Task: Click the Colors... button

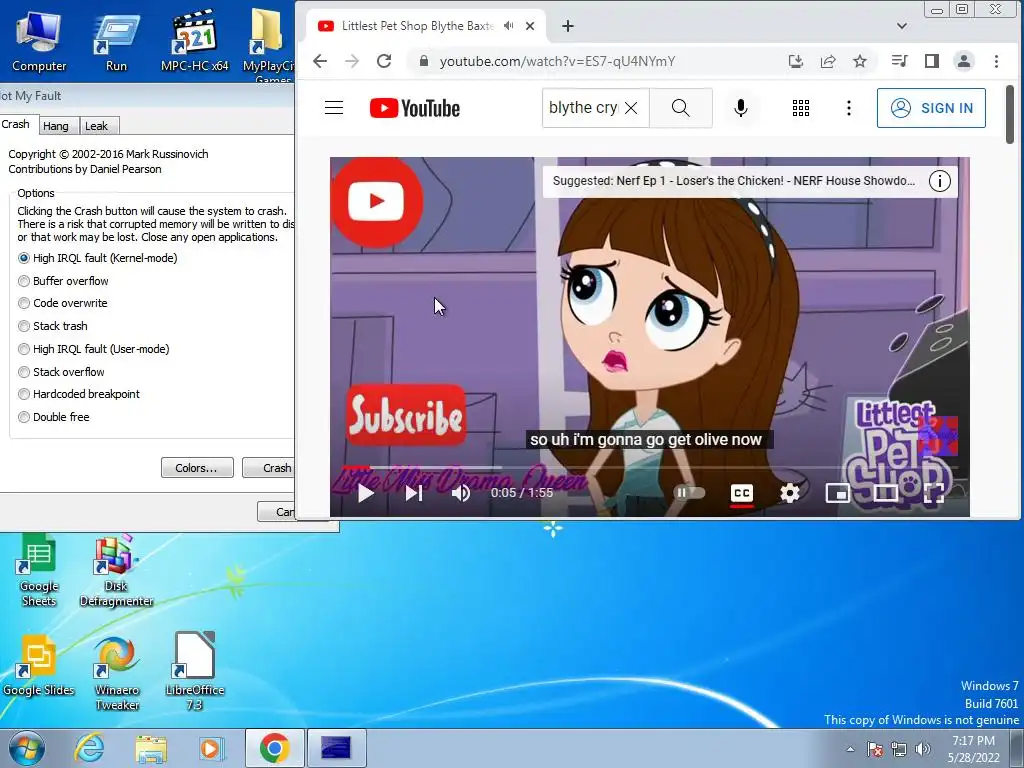Action: (x=197, y=468)
